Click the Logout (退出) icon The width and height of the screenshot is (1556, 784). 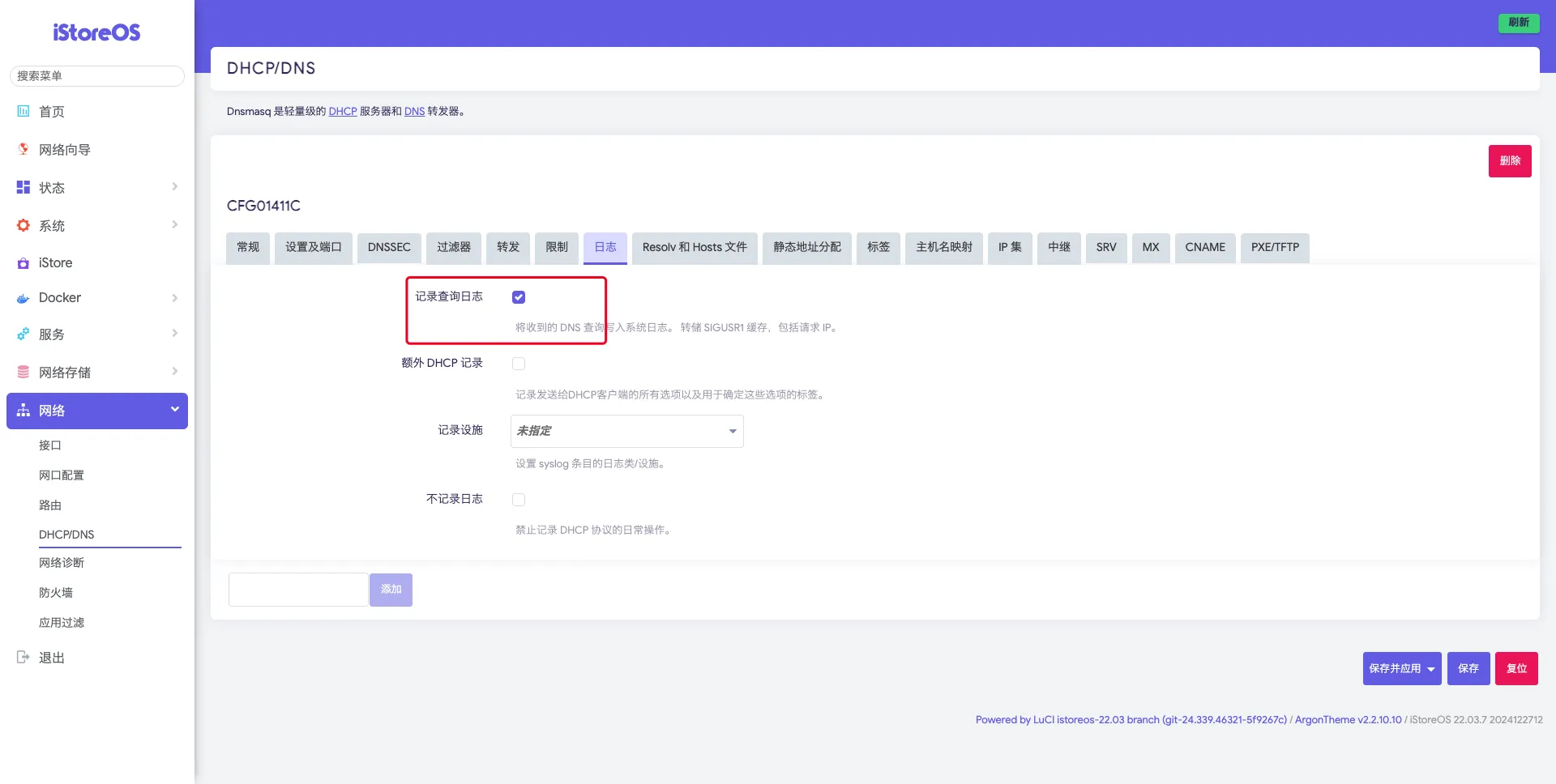coord(24,657)
